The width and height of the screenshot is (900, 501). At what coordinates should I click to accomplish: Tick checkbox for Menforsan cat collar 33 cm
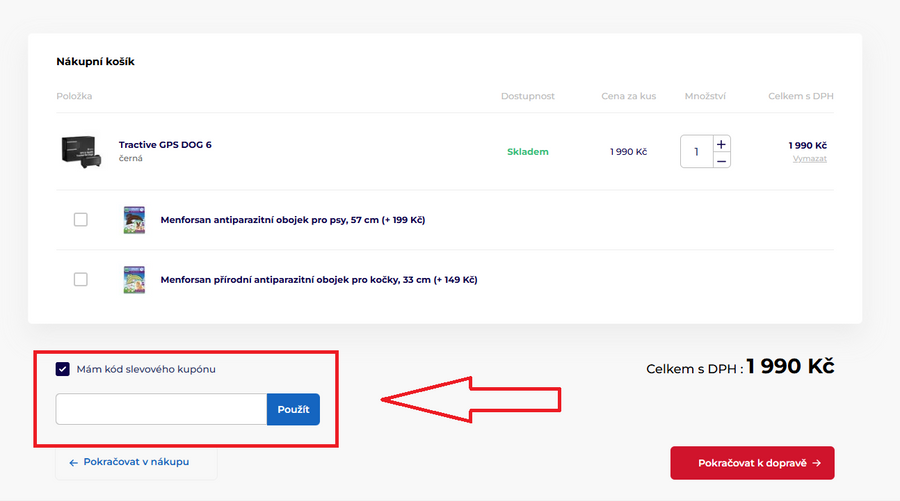coord(81,279)
